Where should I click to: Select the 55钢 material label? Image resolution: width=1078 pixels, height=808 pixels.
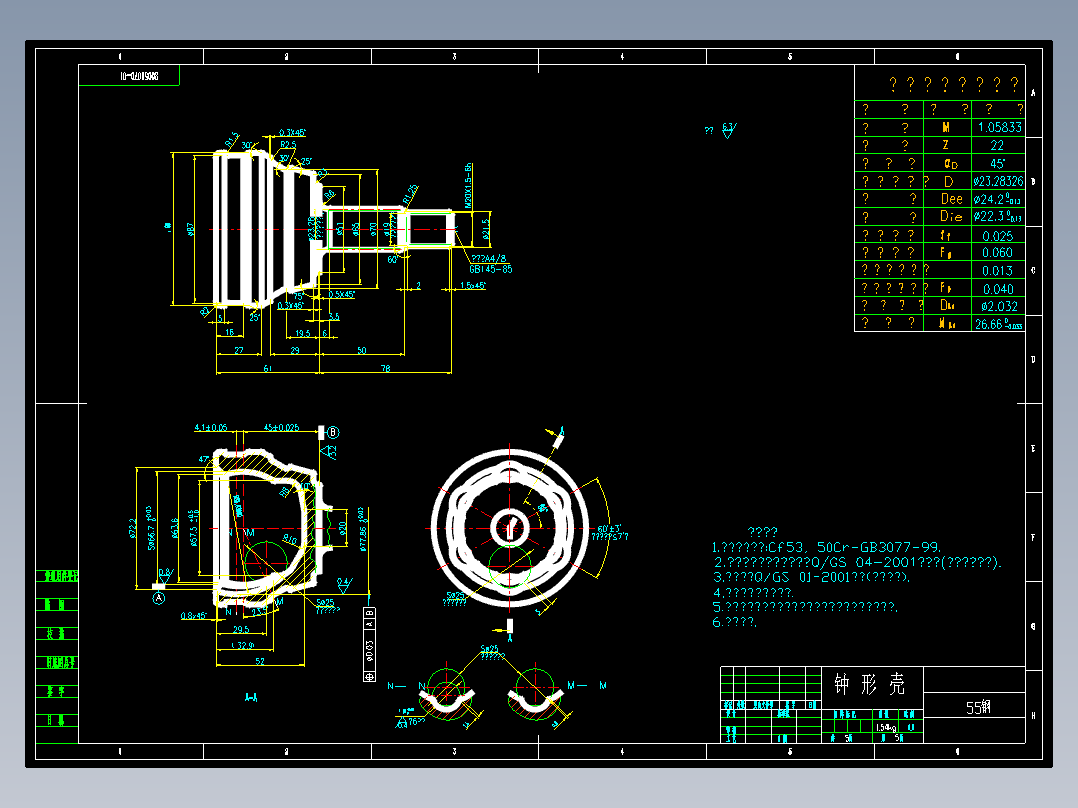[x=978, y=708]
